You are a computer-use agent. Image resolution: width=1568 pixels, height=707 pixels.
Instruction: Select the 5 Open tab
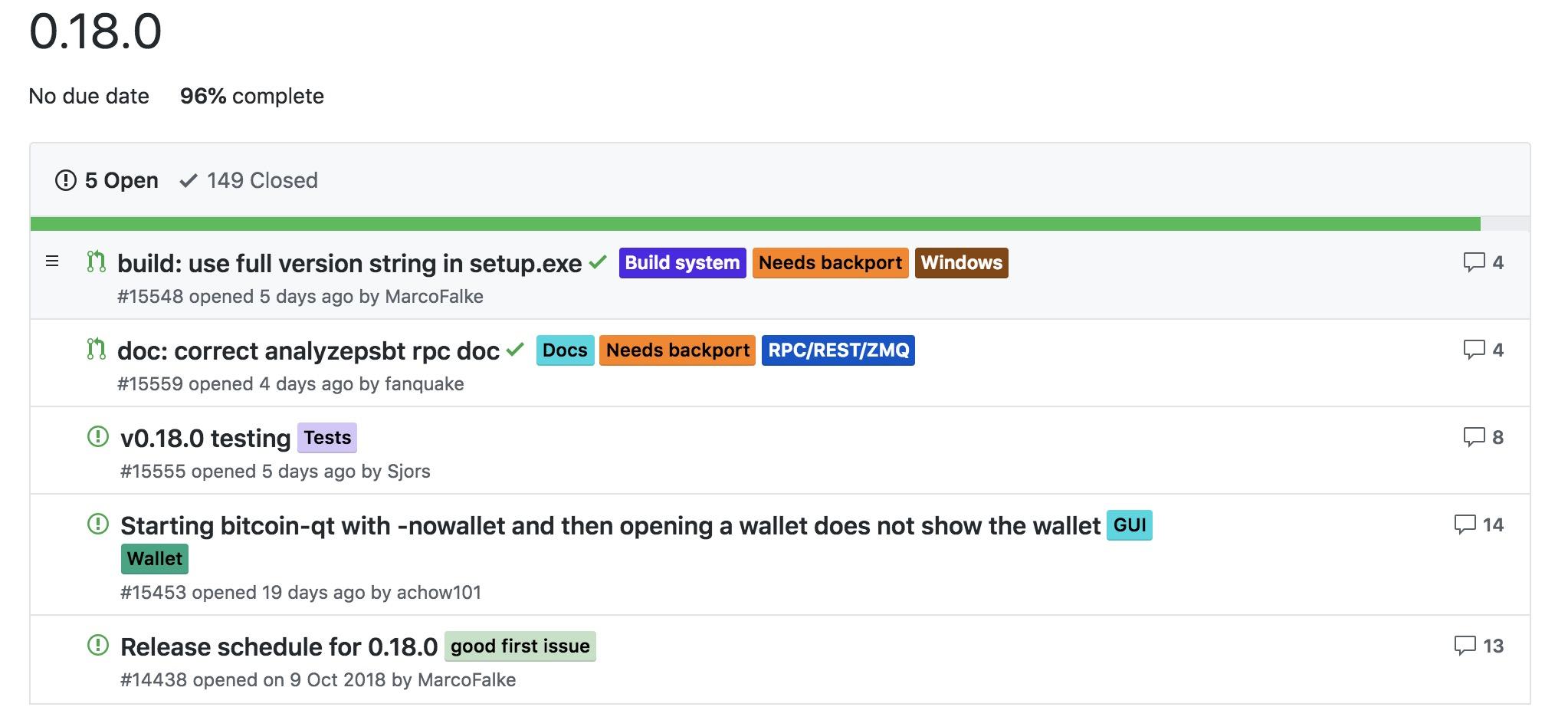(107, 180)
